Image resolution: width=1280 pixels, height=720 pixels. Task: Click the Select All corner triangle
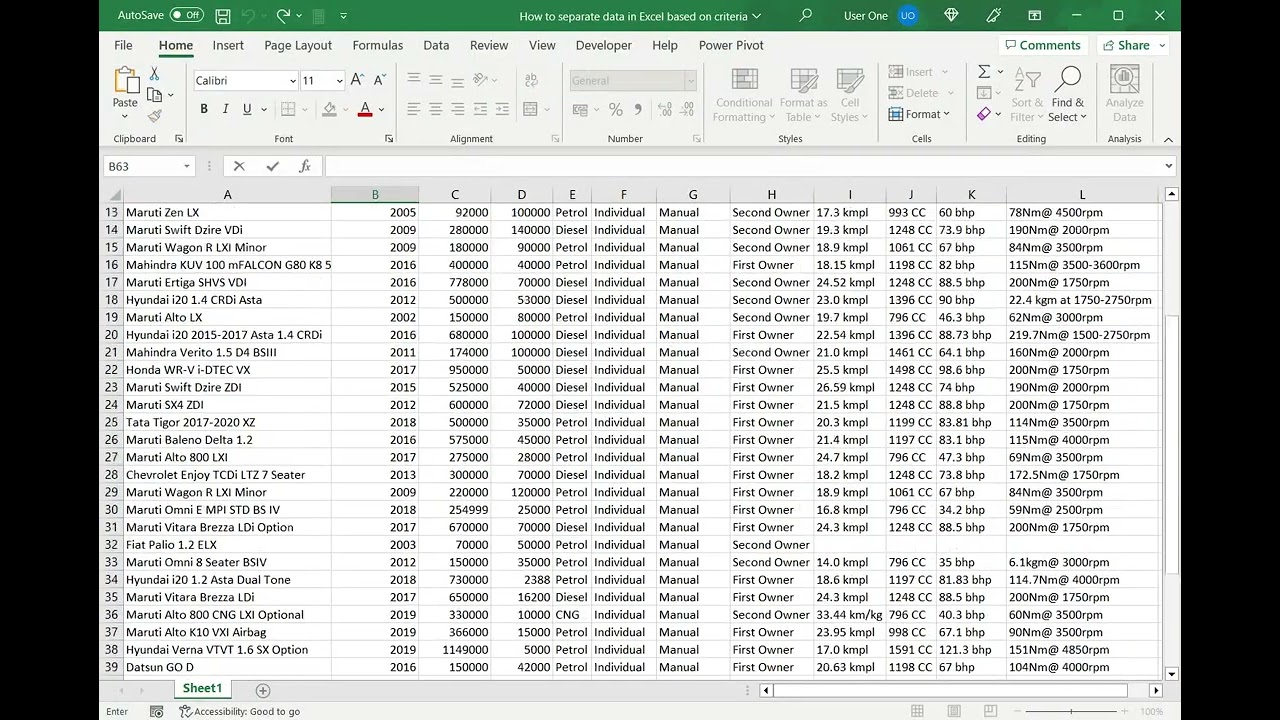[113, 195]
